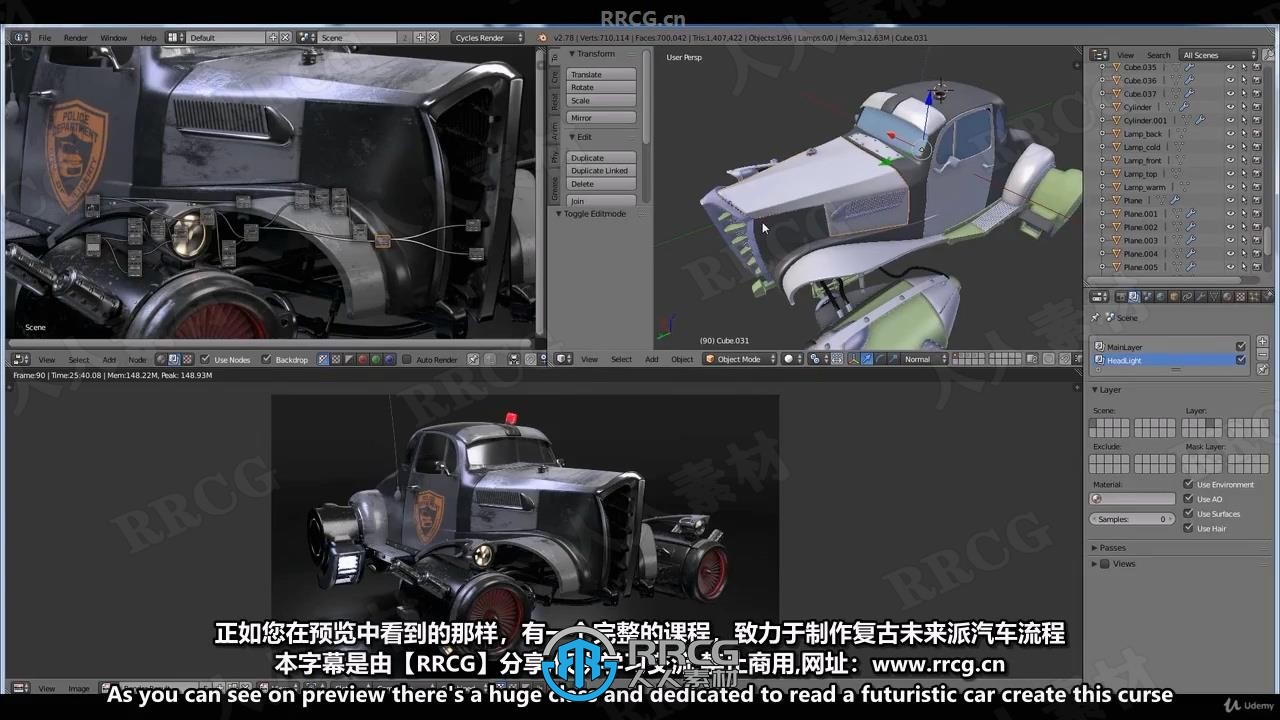Hide Lamp_warm with its eye icon
The width and height of the screenshot is (1280, 720).
(1231, 187)
